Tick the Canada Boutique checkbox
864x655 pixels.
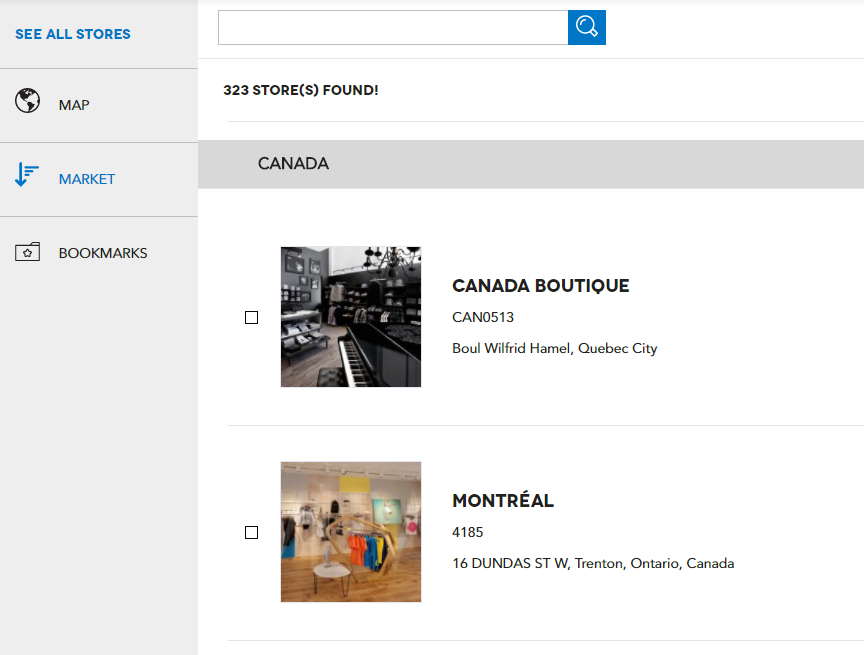pyautogui.click(x=251, y=317)
